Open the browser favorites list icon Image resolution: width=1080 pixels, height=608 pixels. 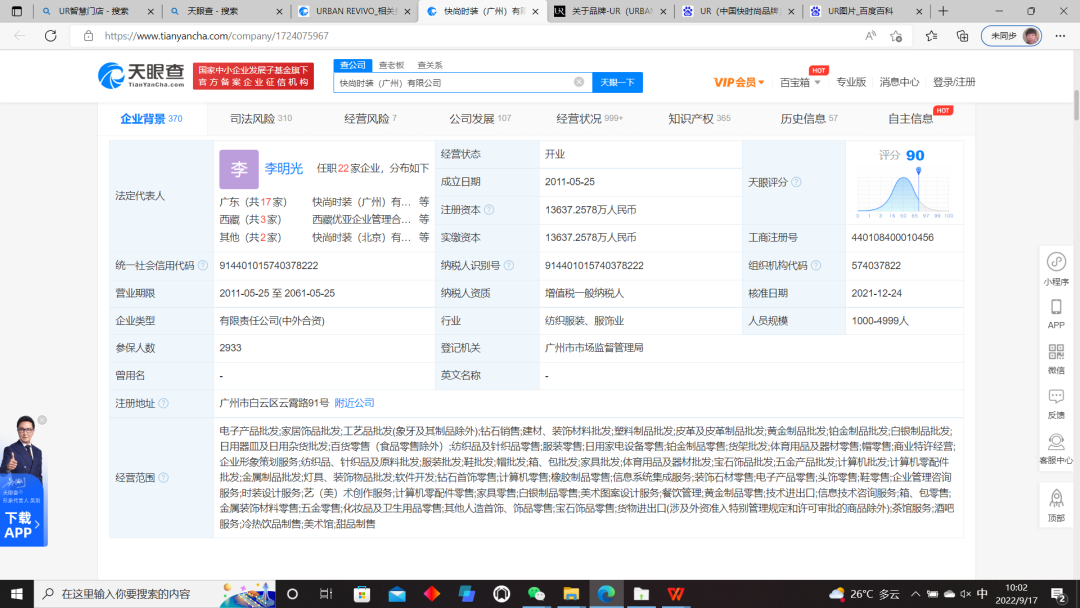point(931,36)
